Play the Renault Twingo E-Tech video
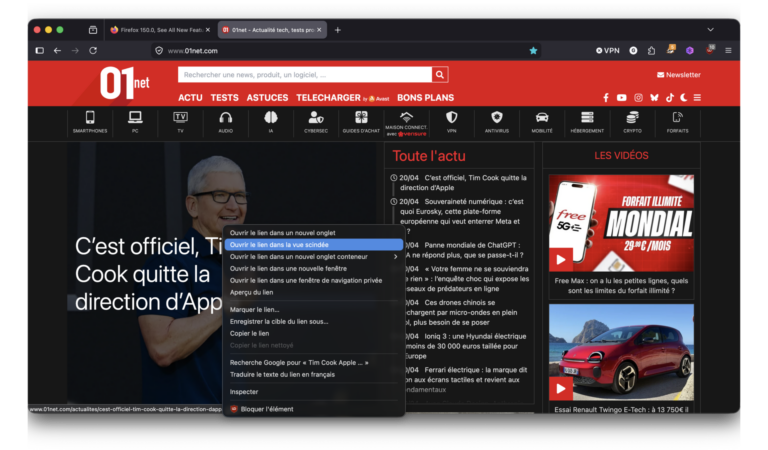 click(x=561, y=389)
